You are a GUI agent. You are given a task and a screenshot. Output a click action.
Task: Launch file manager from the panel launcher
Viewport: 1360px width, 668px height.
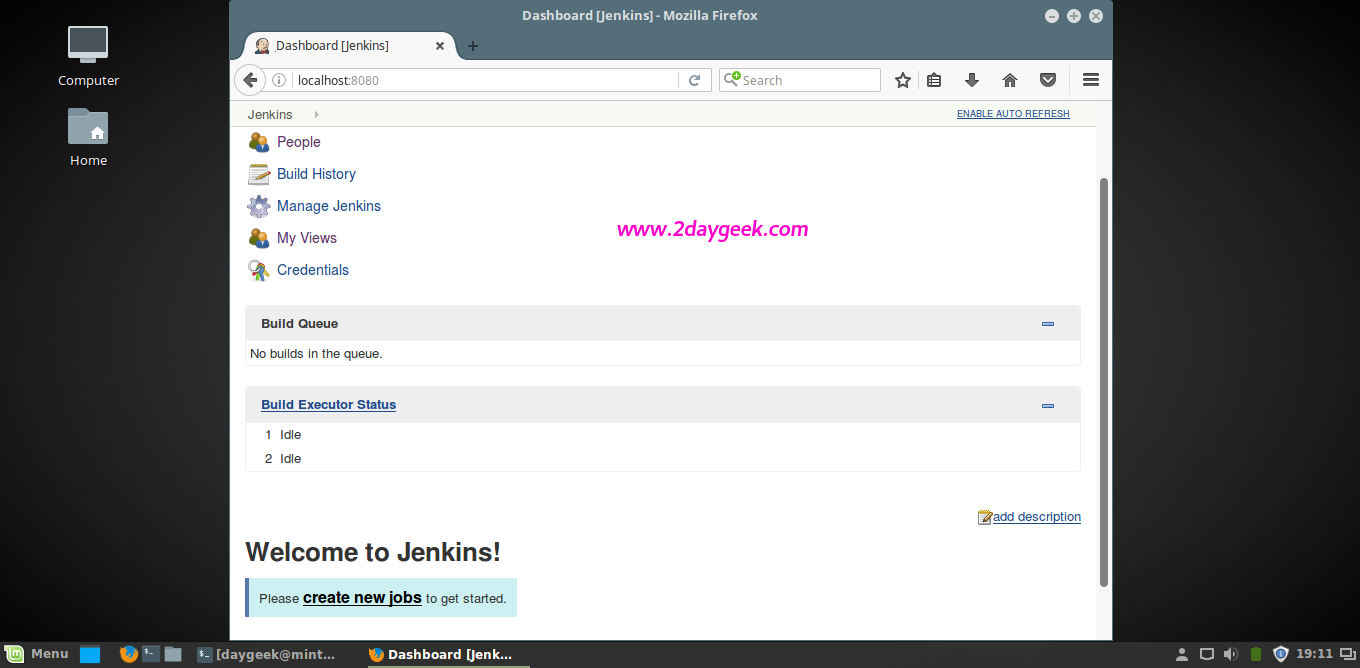click(173, 654)
